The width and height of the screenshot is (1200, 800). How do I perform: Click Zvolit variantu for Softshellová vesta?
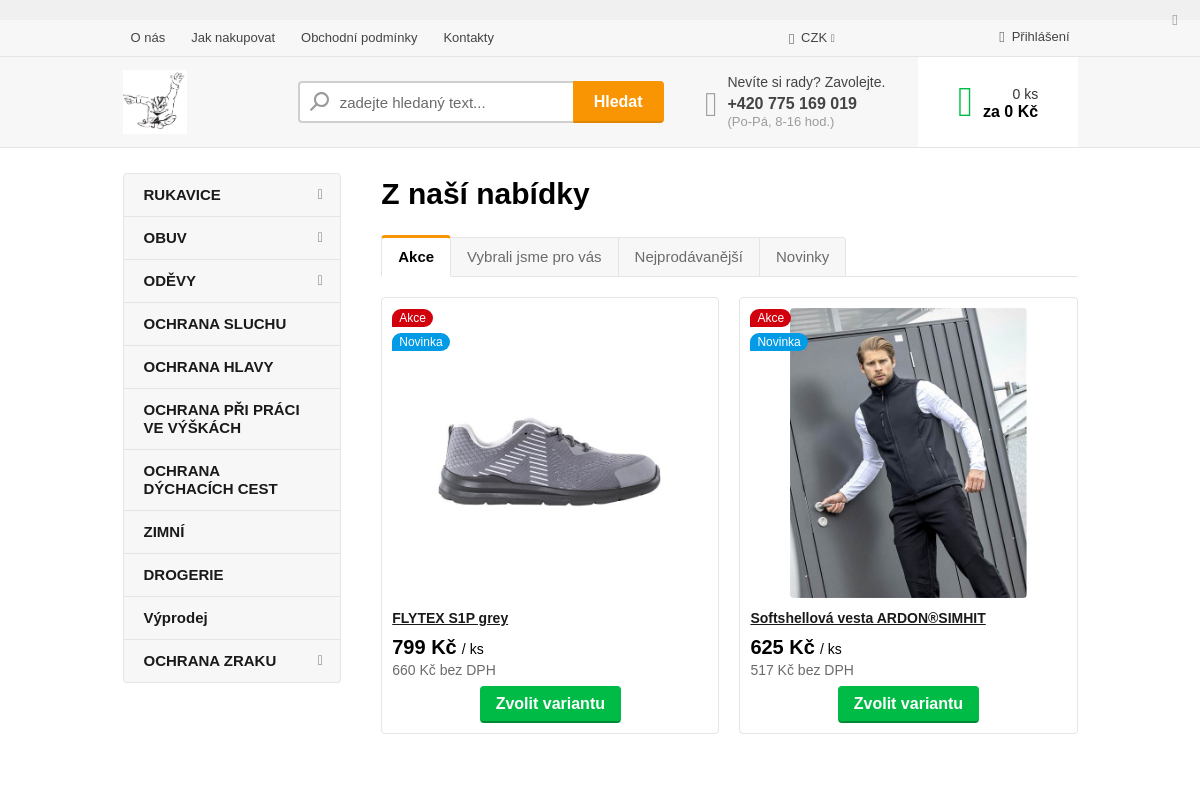pos(908,704)
